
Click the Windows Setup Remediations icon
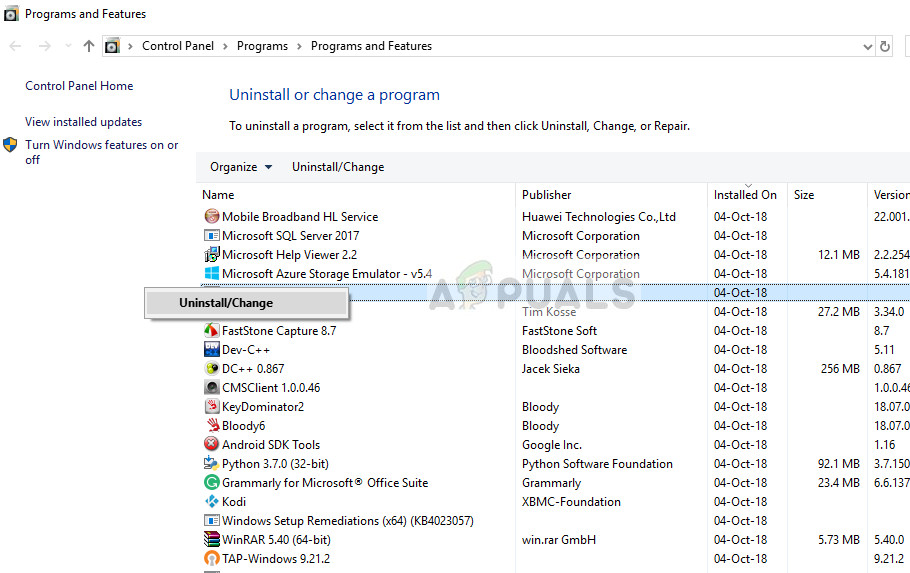[212, 521]
